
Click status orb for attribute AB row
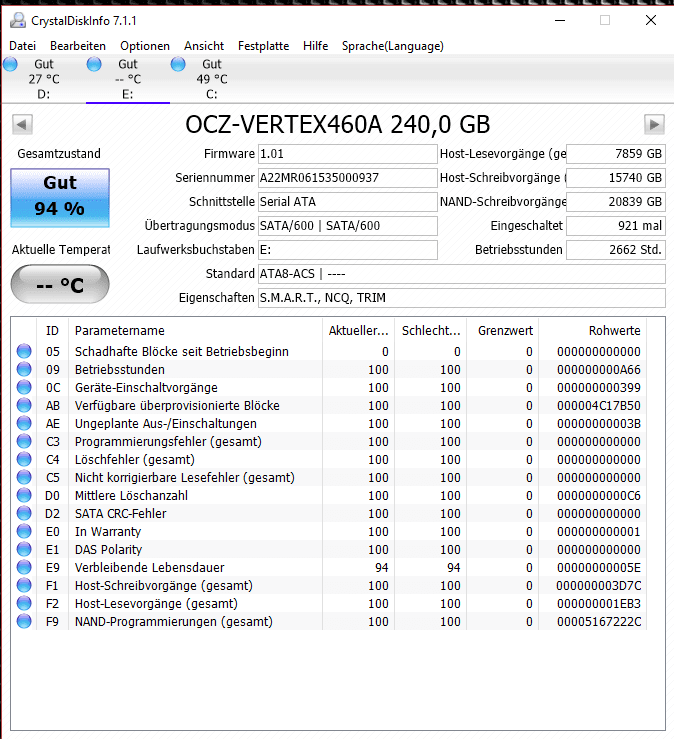click(24, 405)
